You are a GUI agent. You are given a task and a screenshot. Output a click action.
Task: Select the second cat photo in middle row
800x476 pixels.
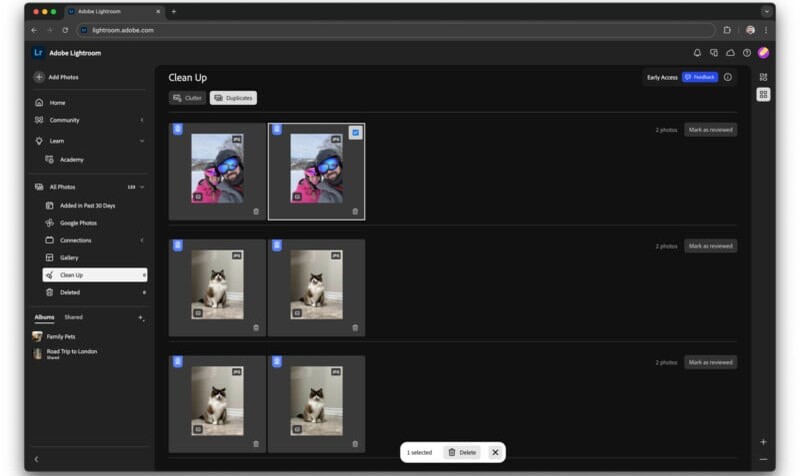(x=316, y=285)
